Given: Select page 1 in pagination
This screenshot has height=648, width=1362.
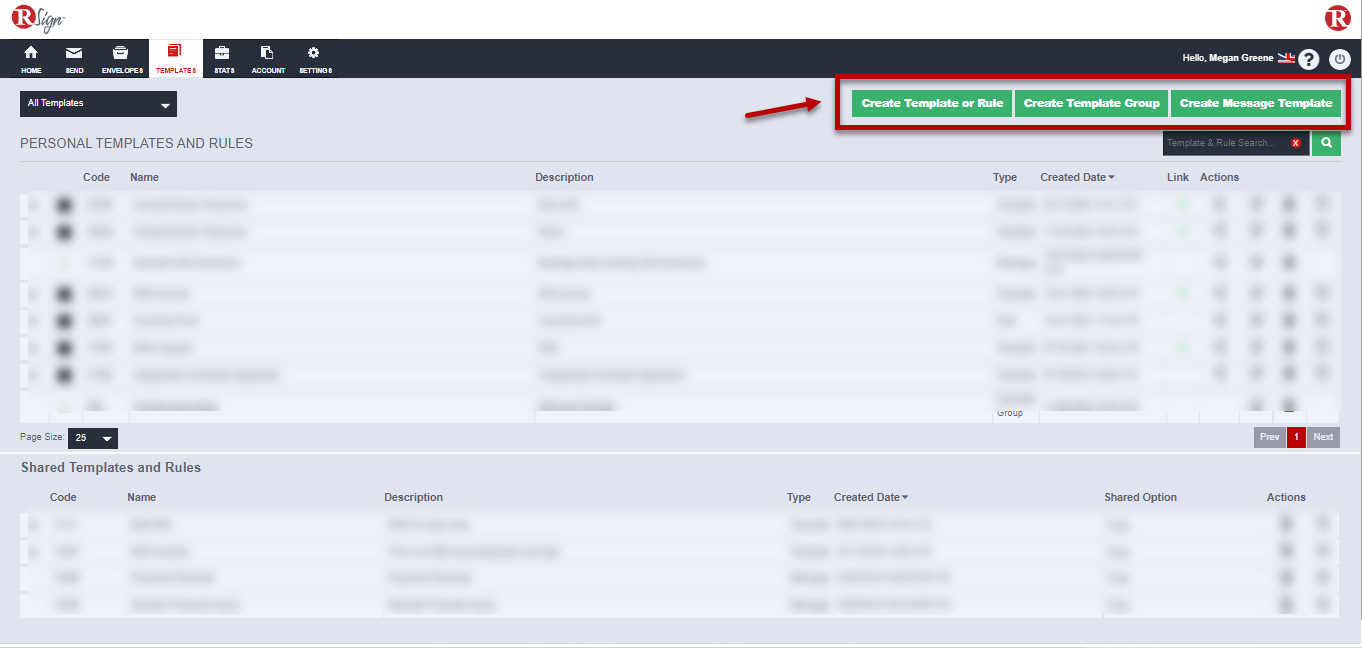Looking at the screenshot, I should (x=1296, y=437).
